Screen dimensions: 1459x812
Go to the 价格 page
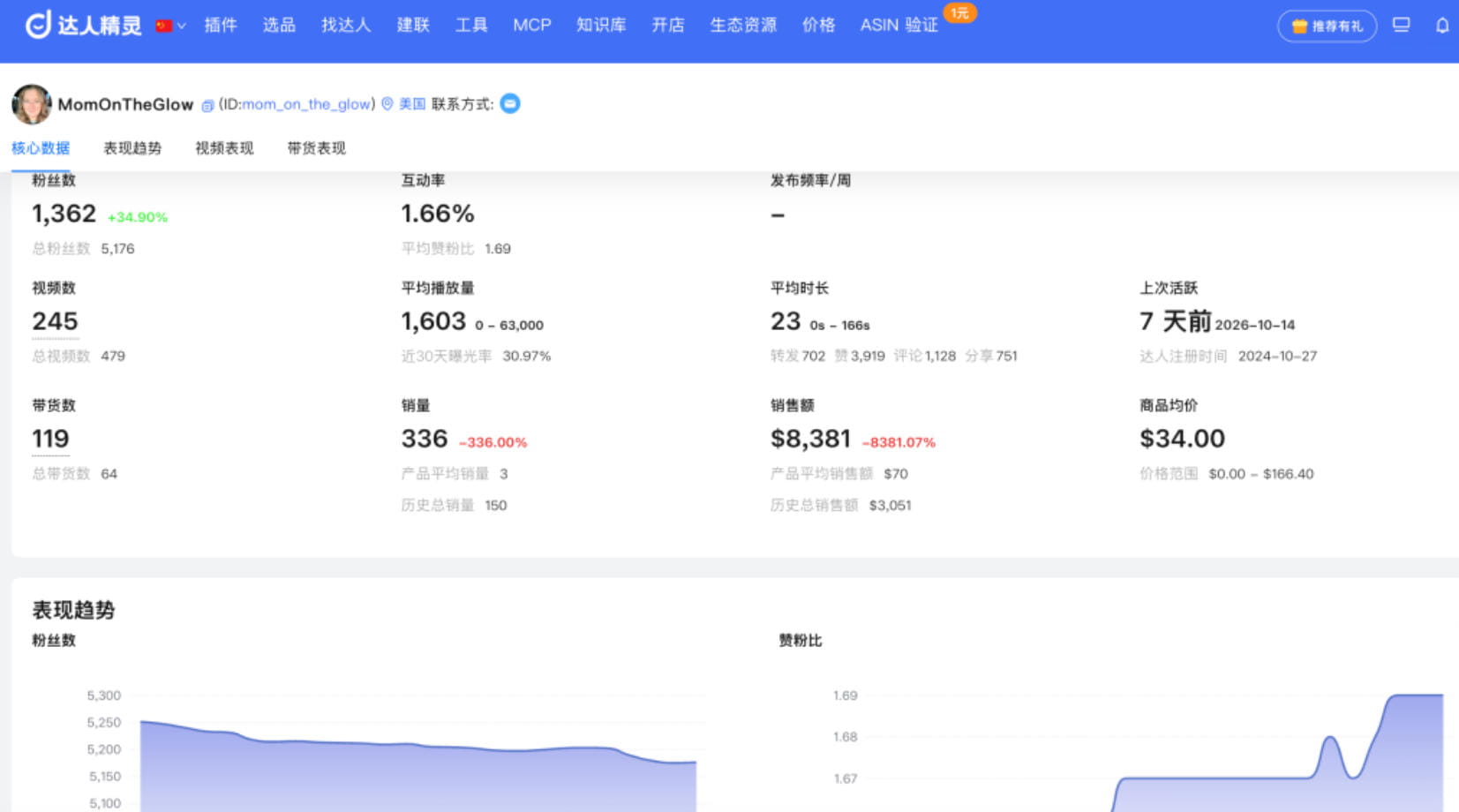[819, 25]
